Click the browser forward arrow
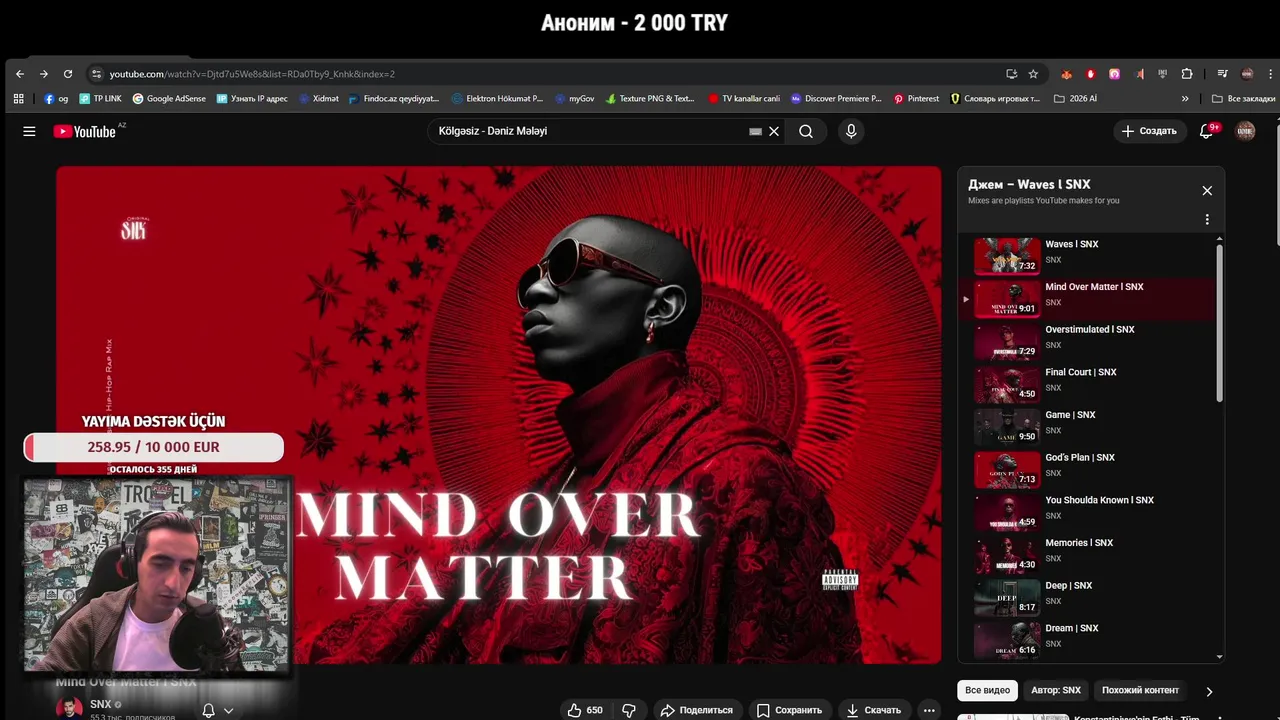This screenshot has height=720, width=1280. pyautogui.click(x=43, y=74)
